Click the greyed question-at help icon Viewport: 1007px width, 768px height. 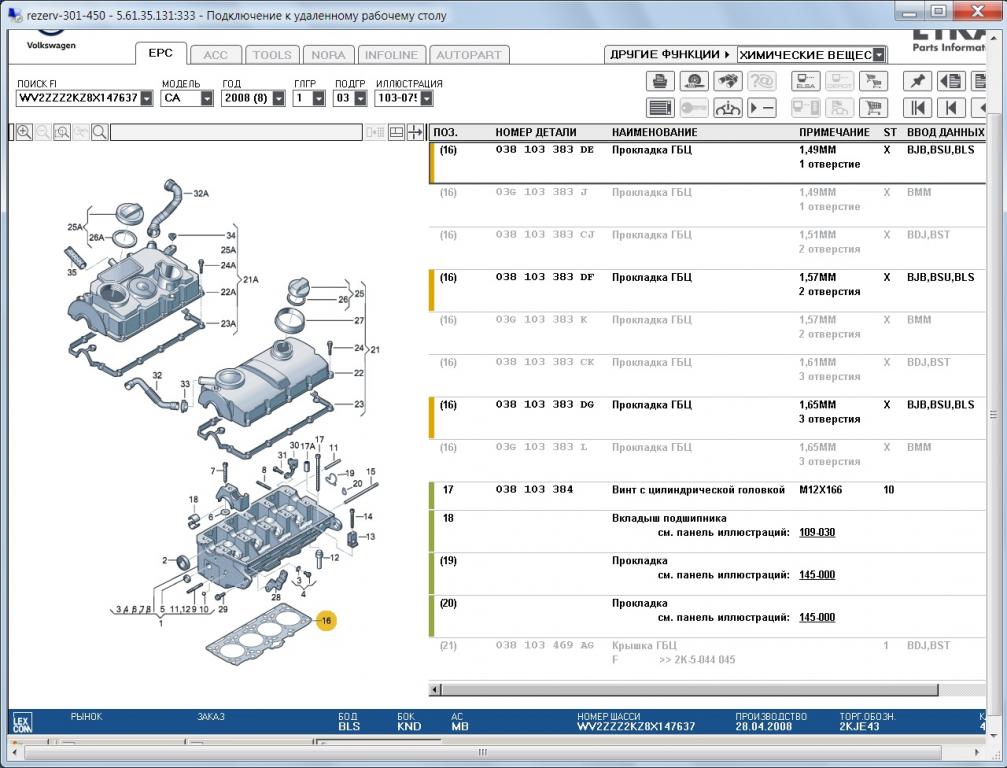click(762, 81)
